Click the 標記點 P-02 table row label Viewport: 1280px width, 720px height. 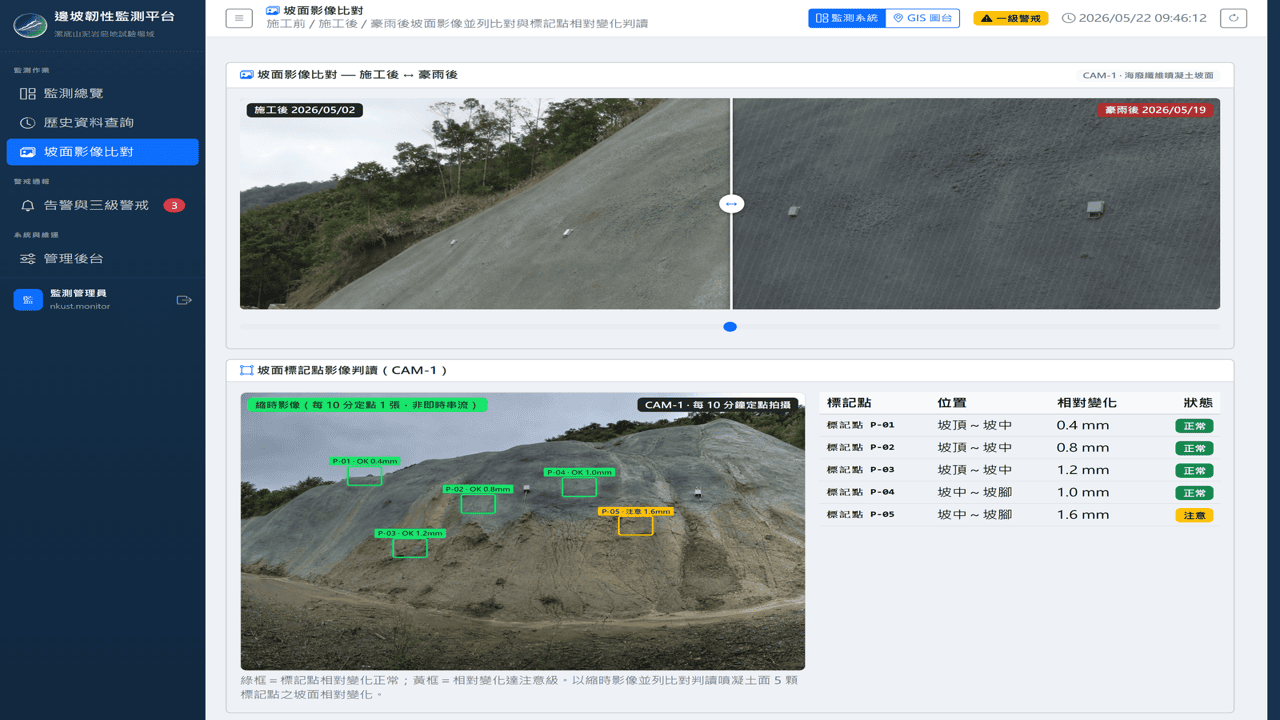pos(860,448)
